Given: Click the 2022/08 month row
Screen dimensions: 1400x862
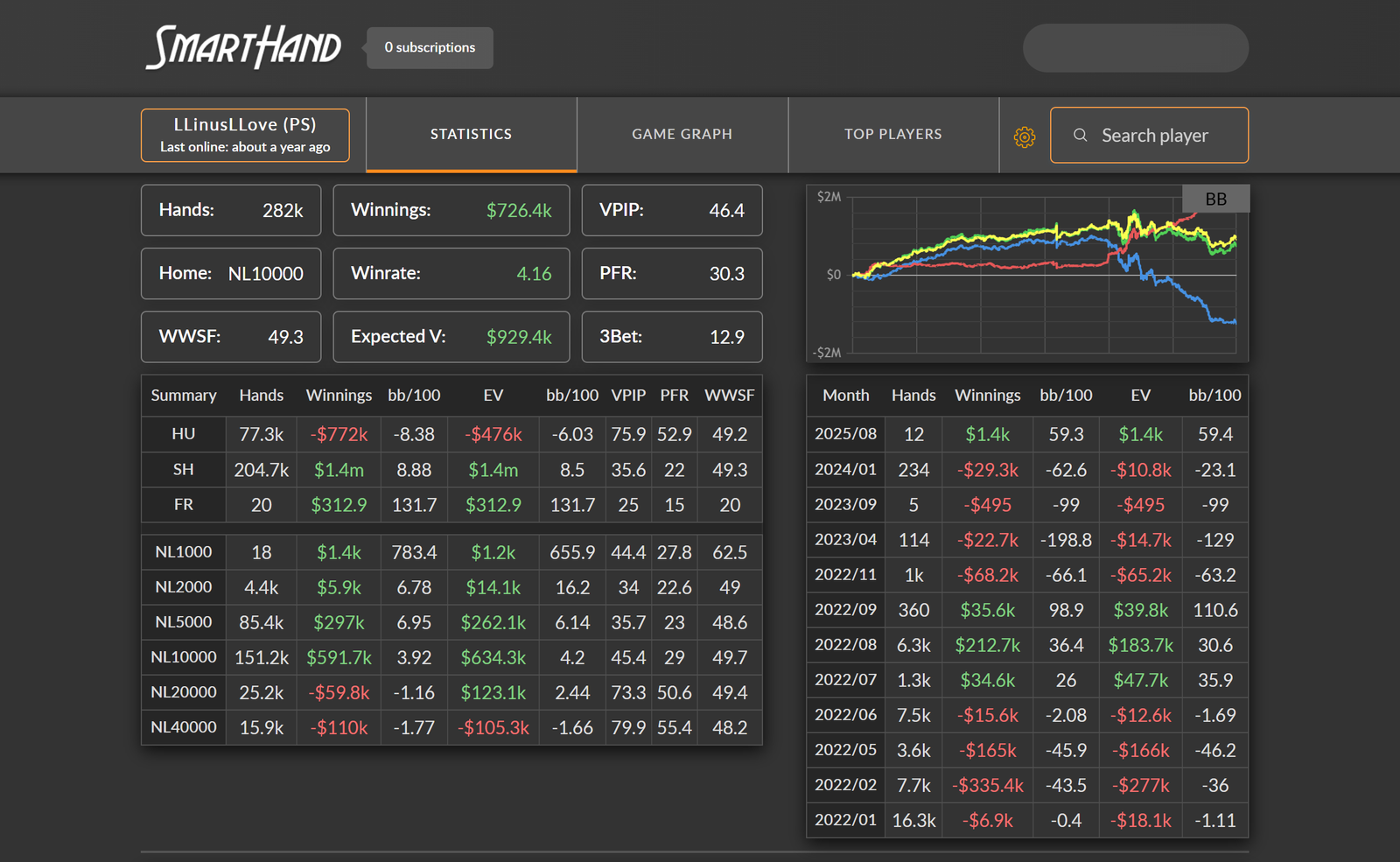Looking at the screenshot, I should (1027, 645).
